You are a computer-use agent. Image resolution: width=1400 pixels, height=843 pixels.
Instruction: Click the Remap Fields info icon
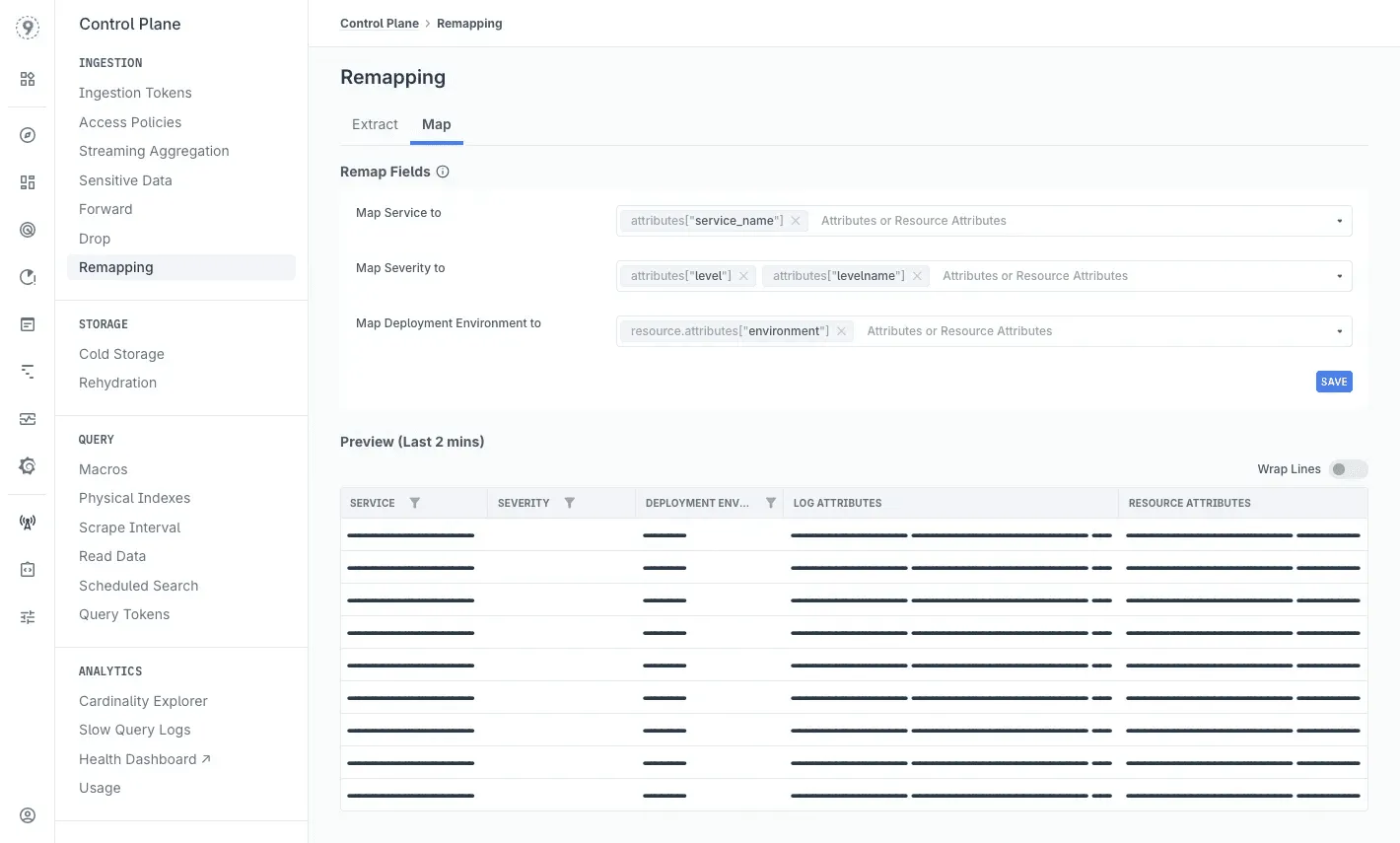coord(443,172)
